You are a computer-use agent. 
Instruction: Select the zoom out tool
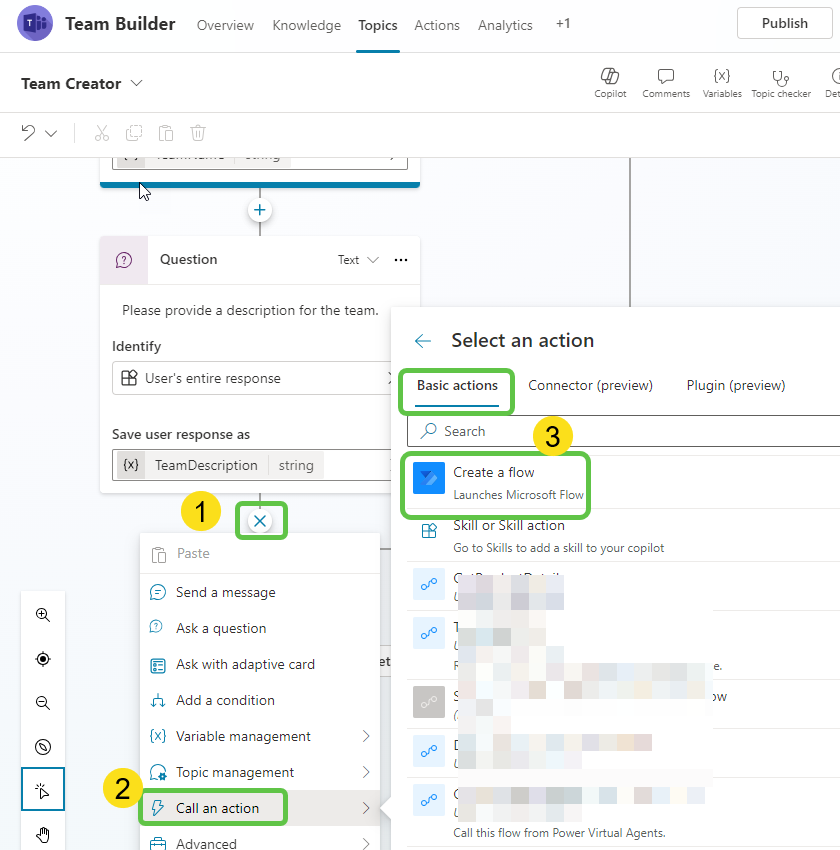coord(42,703)
